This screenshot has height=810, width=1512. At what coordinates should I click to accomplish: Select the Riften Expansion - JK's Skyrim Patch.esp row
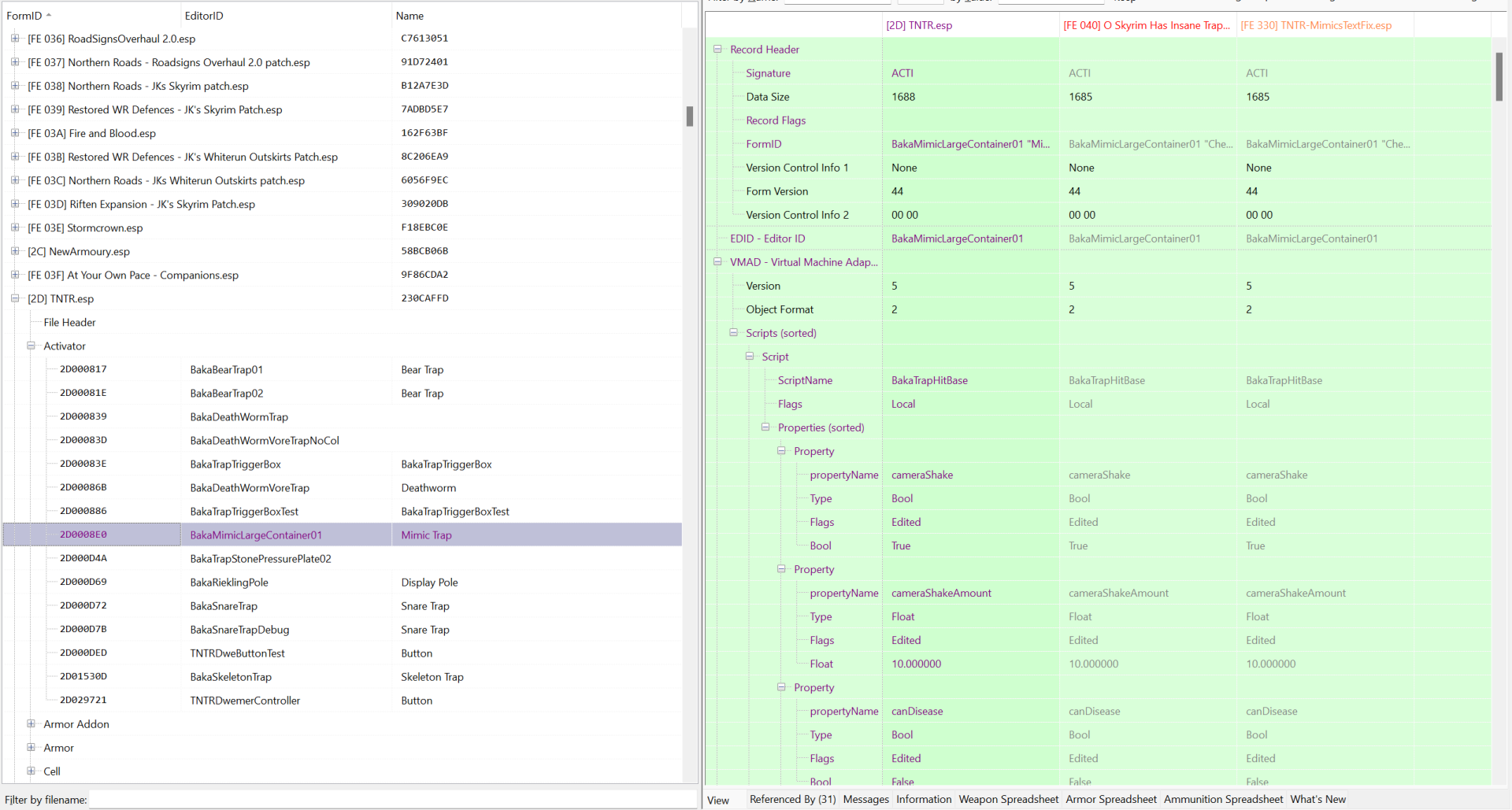343,204
